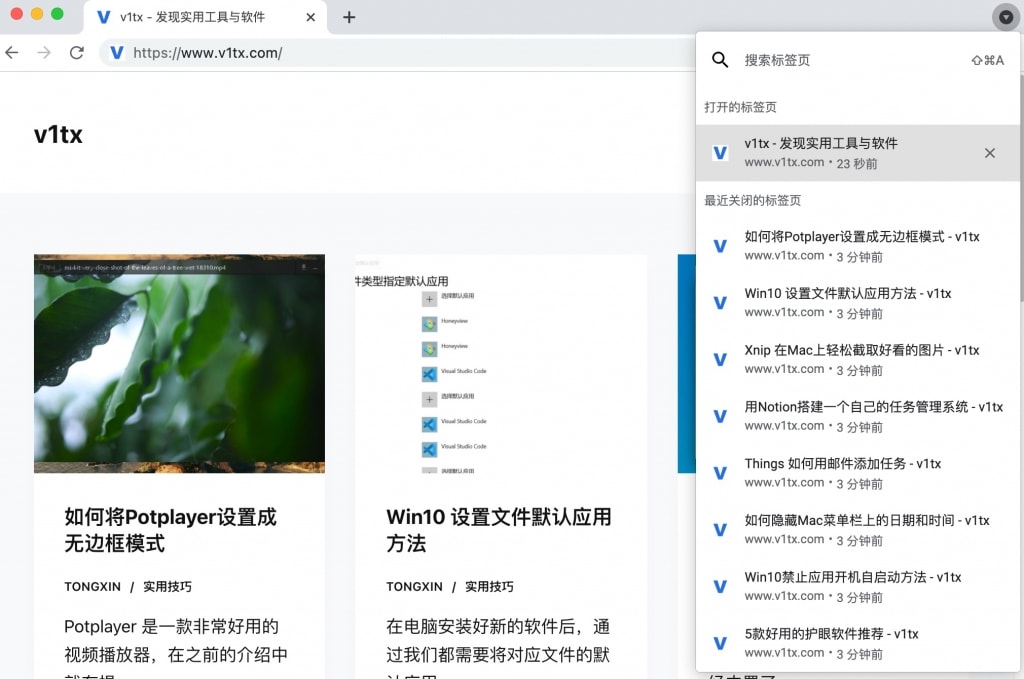Open a new tab with plus button

click(x=349, y=17)
